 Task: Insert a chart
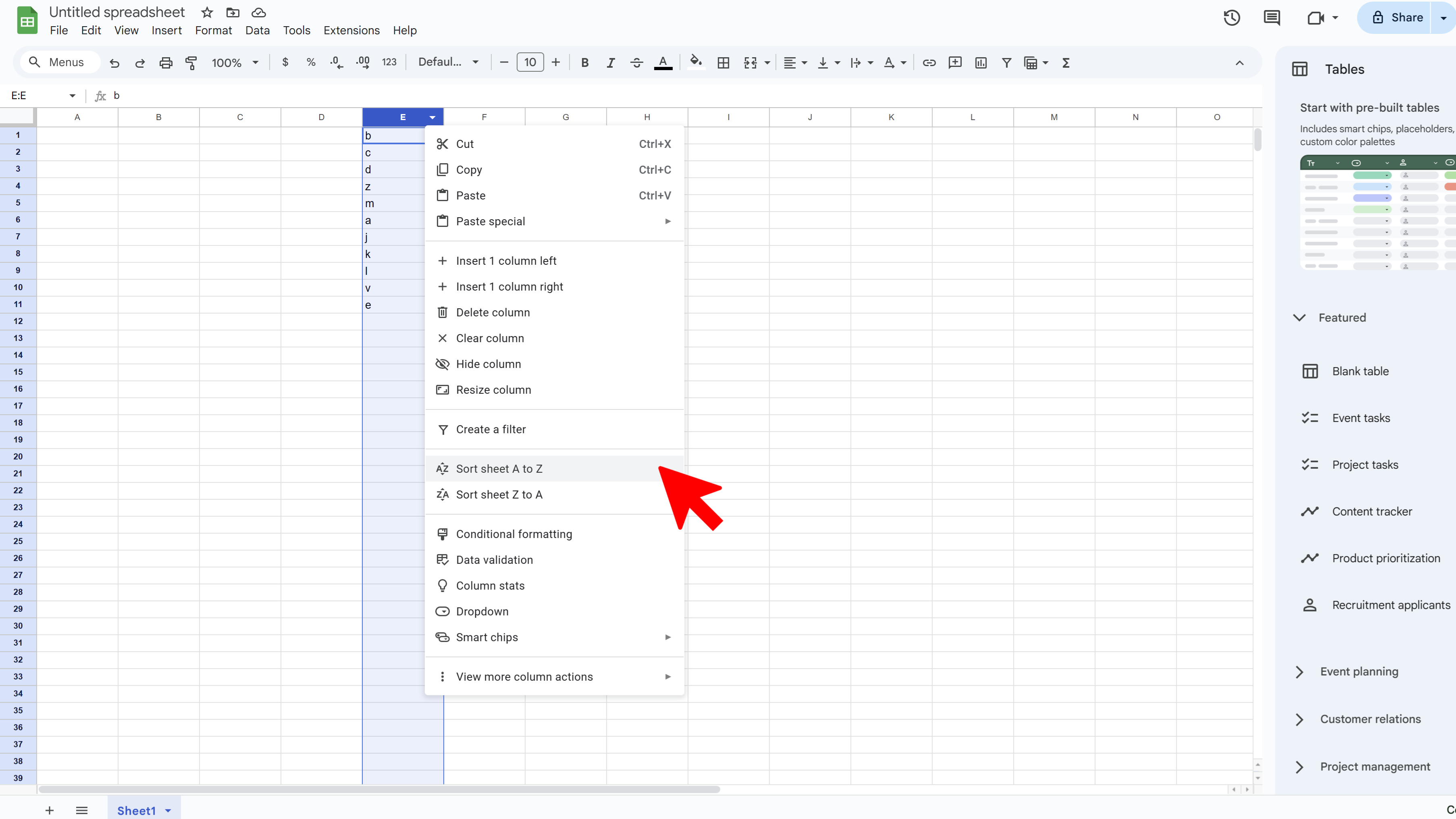(x=981, y=63)
